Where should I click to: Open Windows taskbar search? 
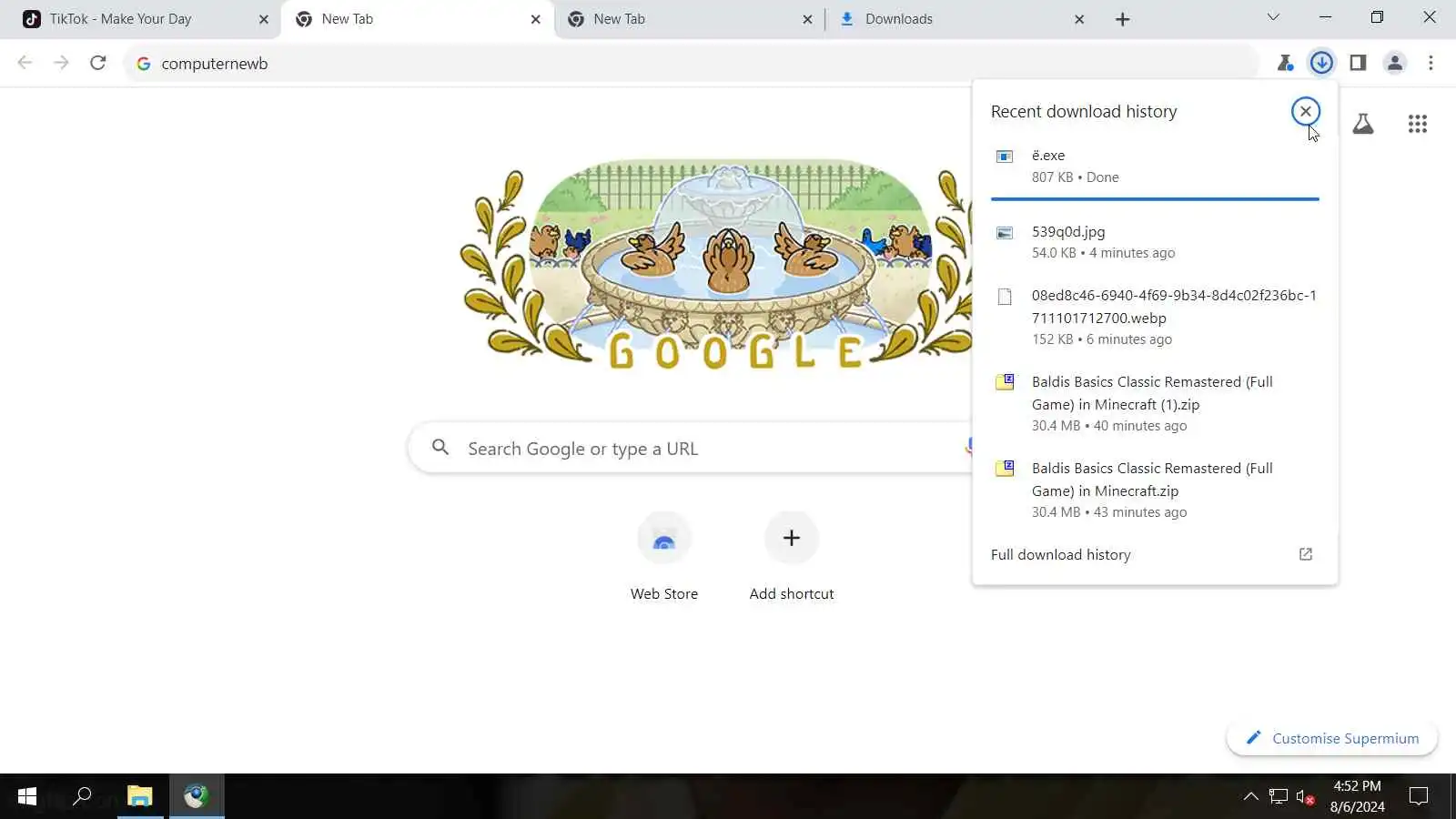[83, 796]
